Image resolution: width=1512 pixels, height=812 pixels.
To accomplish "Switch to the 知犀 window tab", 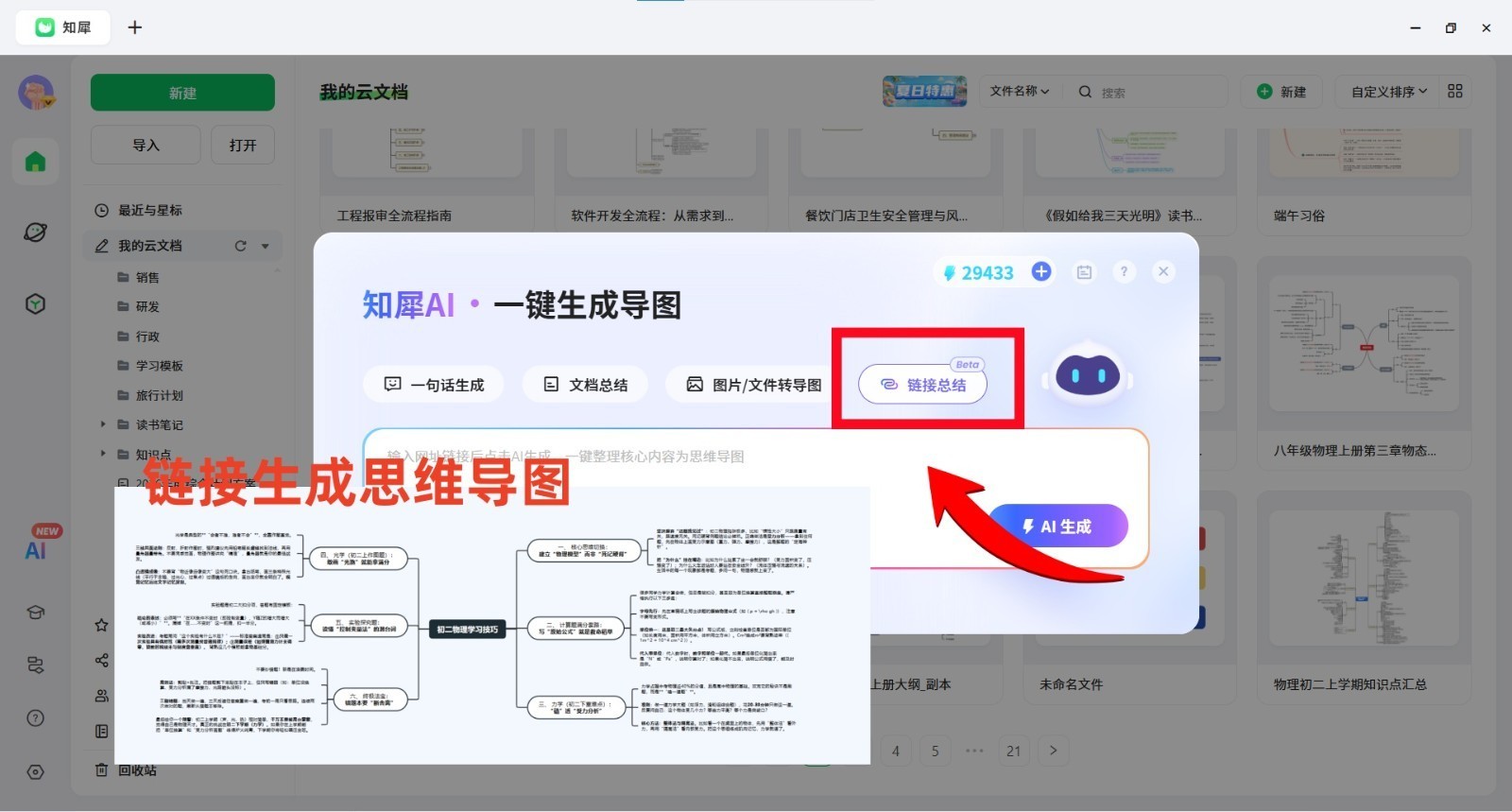I will (63, 27).
